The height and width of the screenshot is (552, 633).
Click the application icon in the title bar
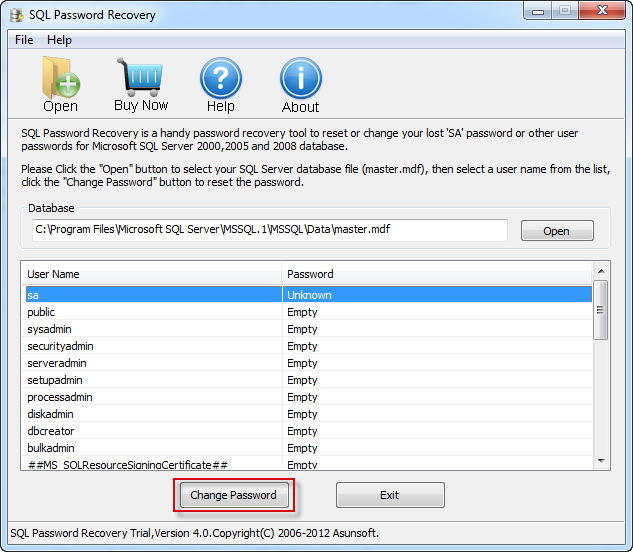pyautogui.click(x=17, y=15)
